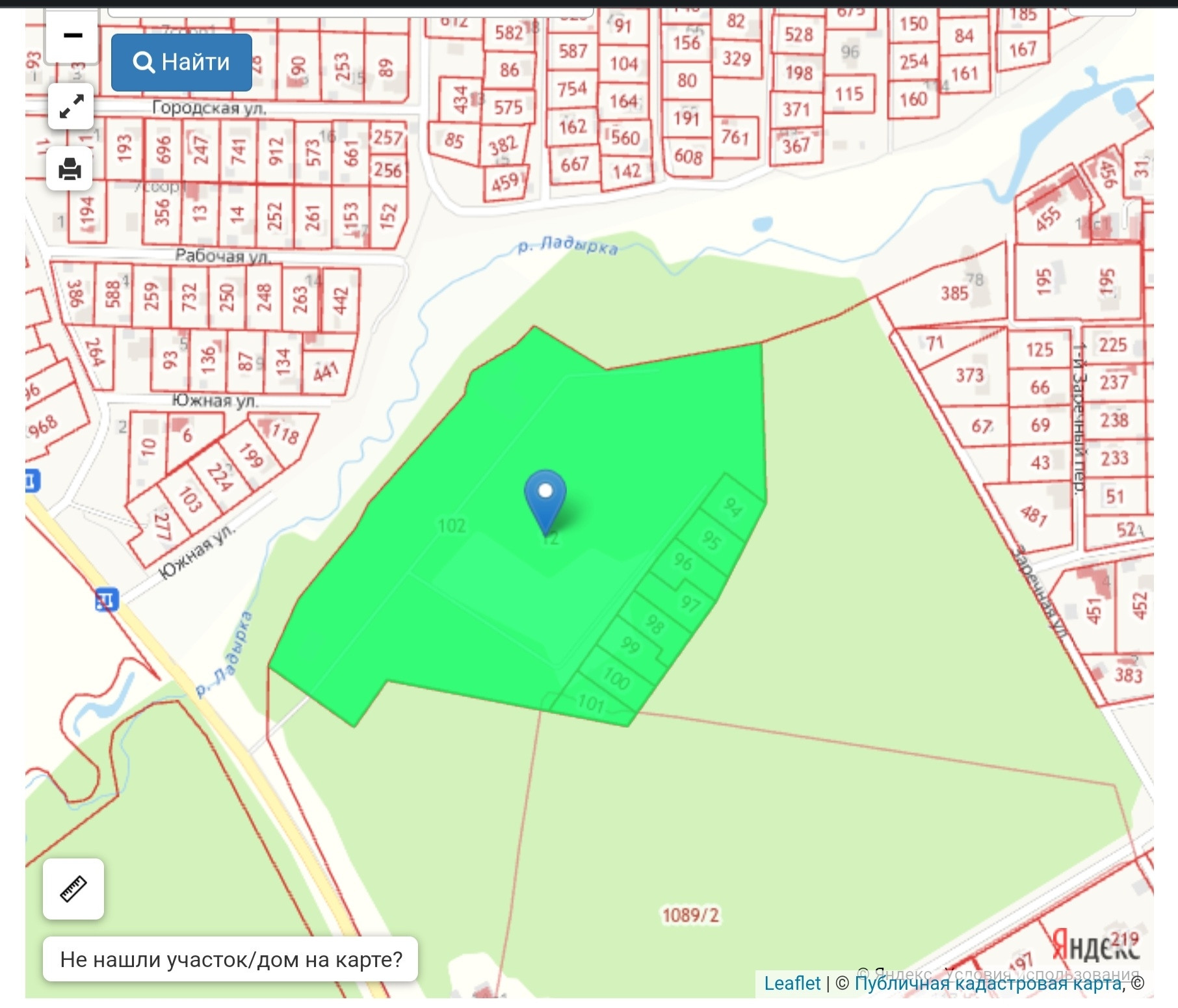
Task: Open the Leaflet attribution link
Action: (x=792, y=983)
